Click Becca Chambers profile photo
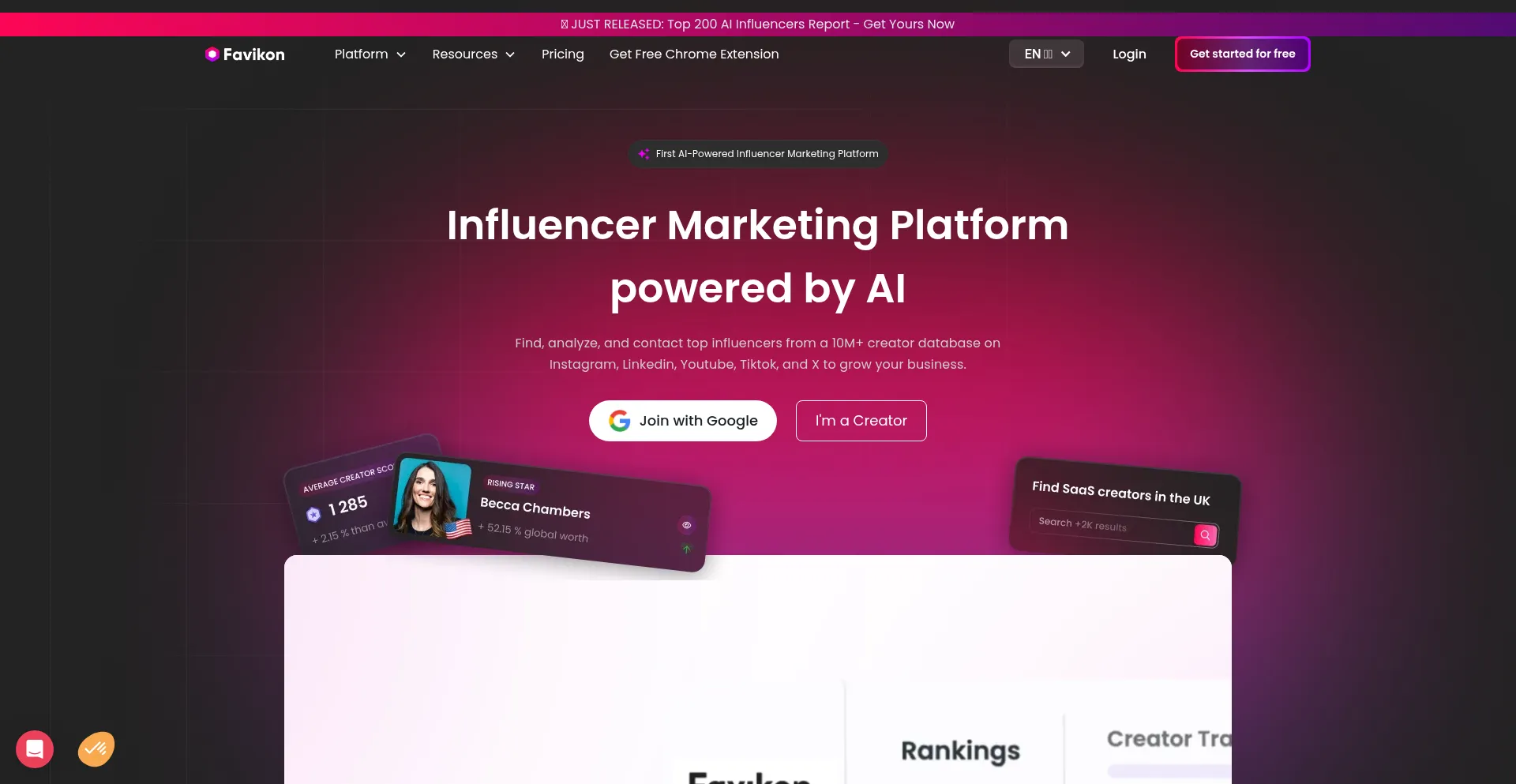Viewport: 1516px width, 784px height. [x=433, y=499]
